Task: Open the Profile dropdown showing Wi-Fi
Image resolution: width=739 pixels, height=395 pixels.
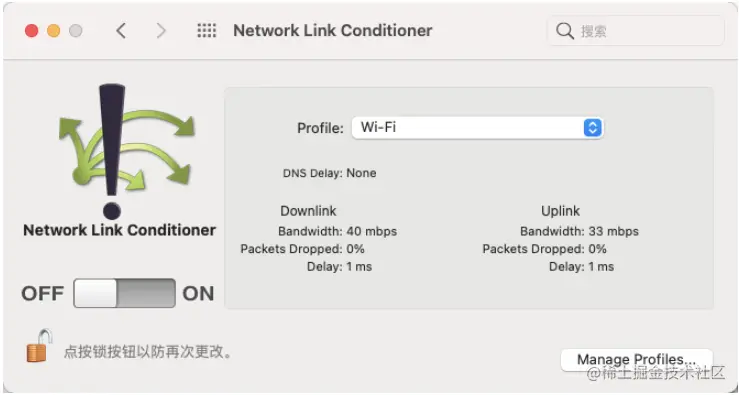Action: [477, 128]
